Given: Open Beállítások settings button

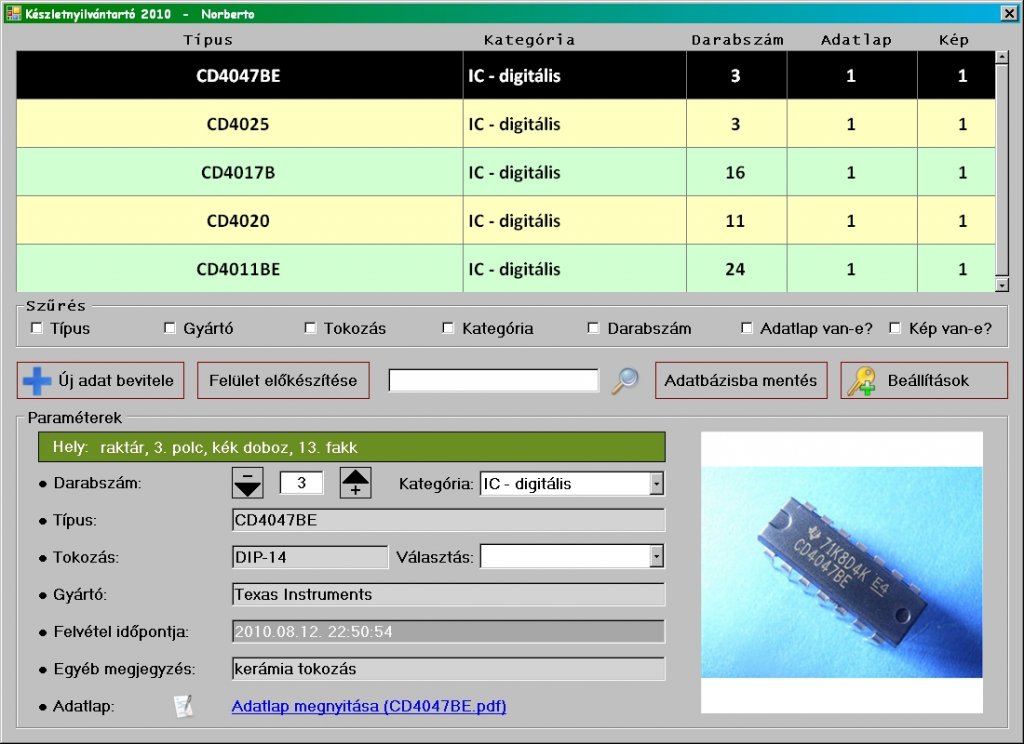Looking at the screenshot, I should coord(924,381).
